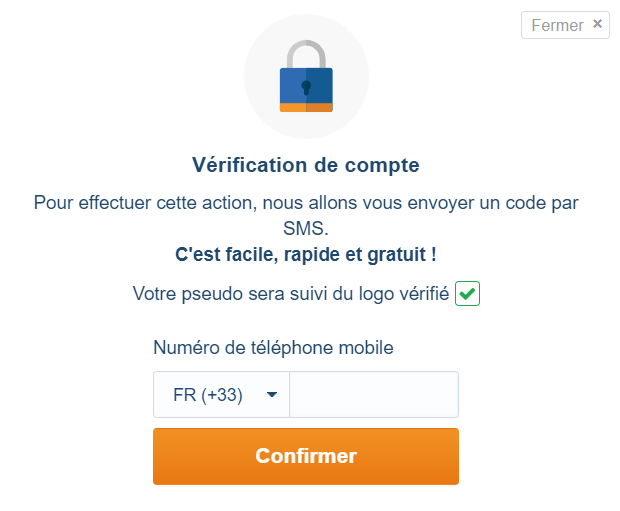Click the Pour effectuer cette action sentence
The image size is (620, 511).
point(306,215)
